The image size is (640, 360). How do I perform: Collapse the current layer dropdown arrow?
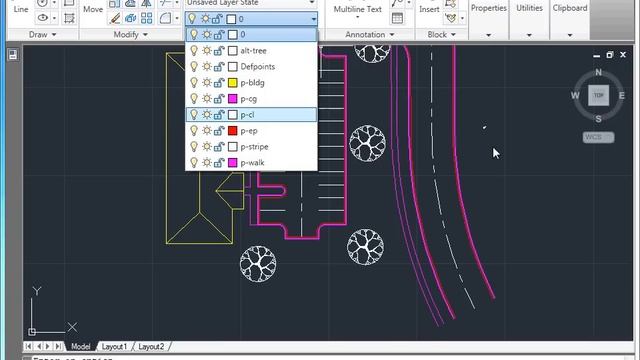[x=313, y=19]
